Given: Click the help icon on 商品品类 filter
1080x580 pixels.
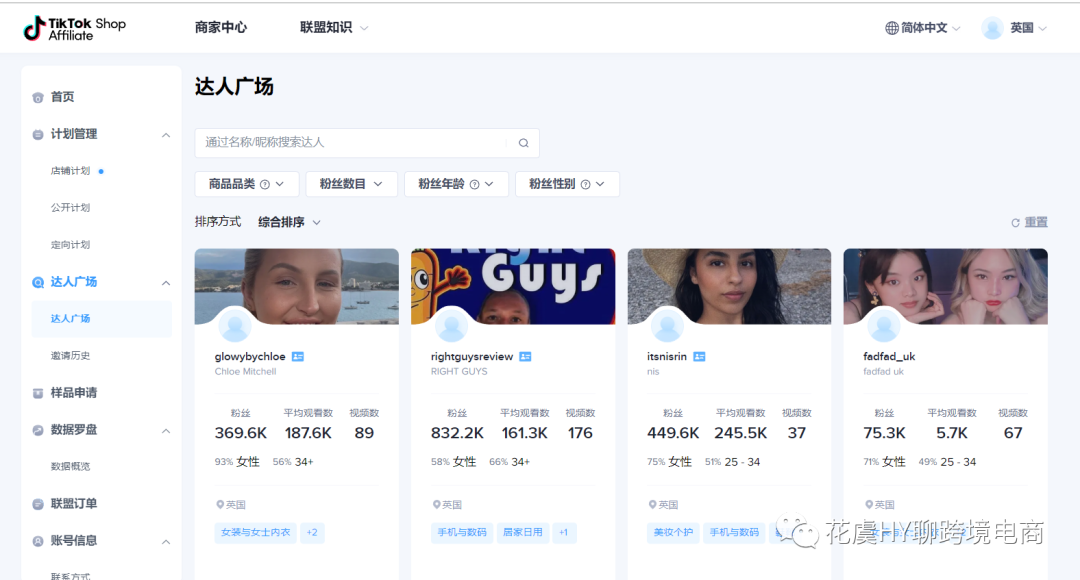Looking at the screenshot, I should [x=265, y=185].
